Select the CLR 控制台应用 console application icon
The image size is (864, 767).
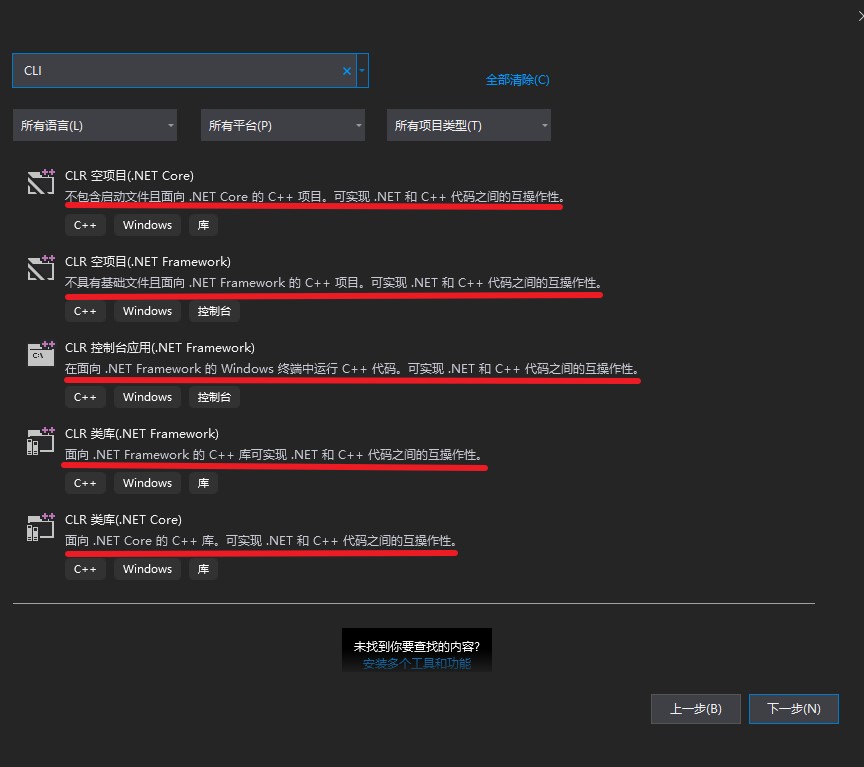pos(40,355)
